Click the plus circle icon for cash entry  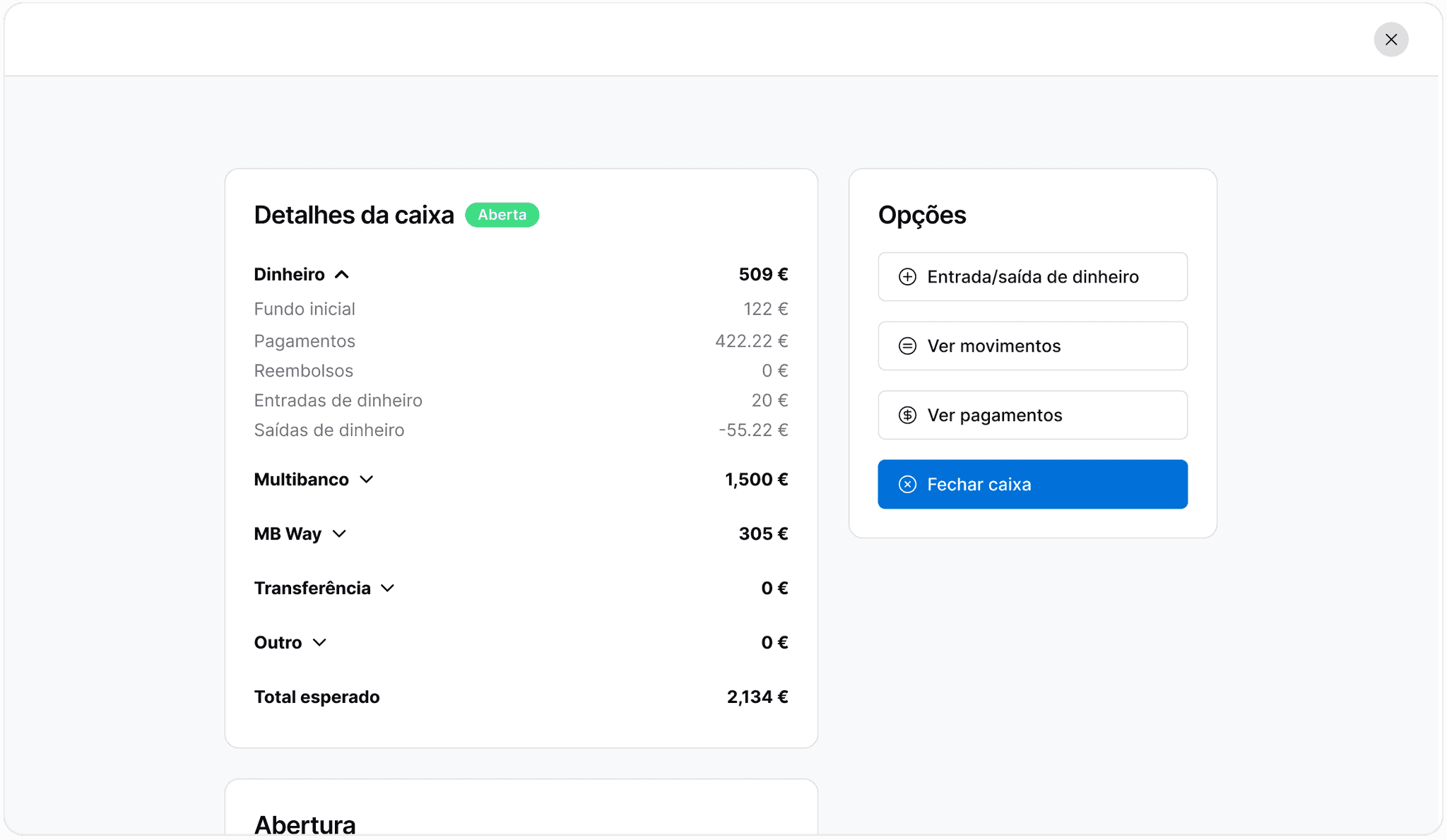point(907,277)
